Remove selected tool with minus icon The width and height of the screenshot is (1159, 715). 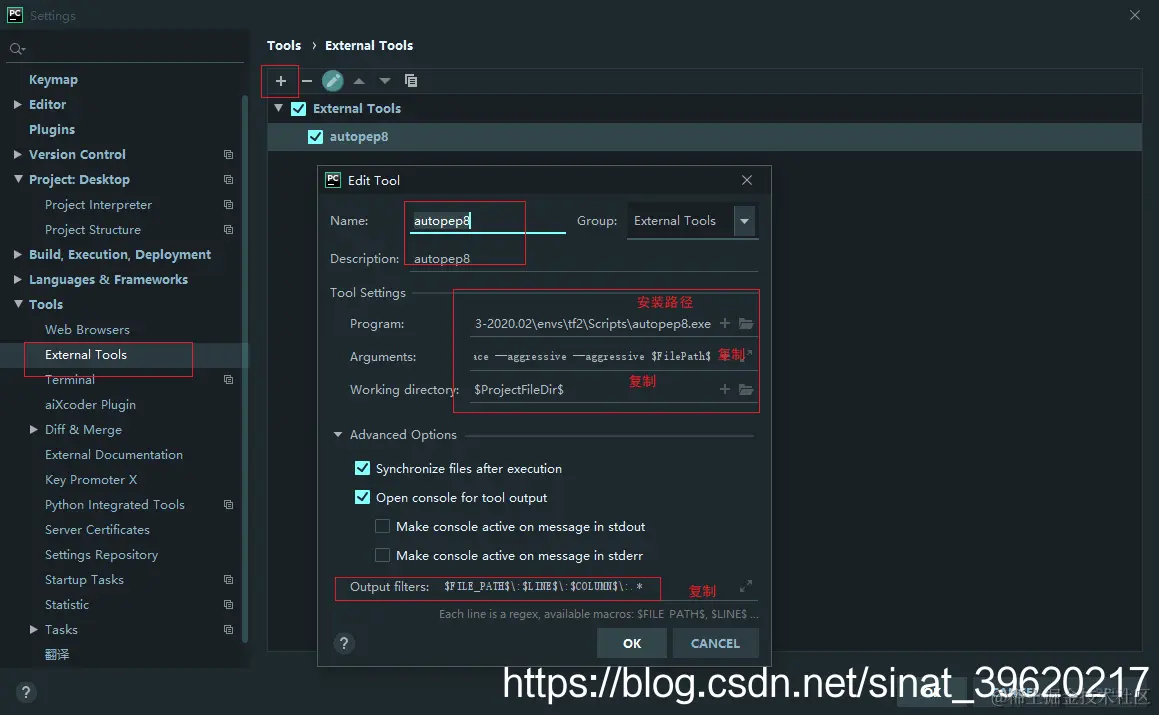coord(307,81)
